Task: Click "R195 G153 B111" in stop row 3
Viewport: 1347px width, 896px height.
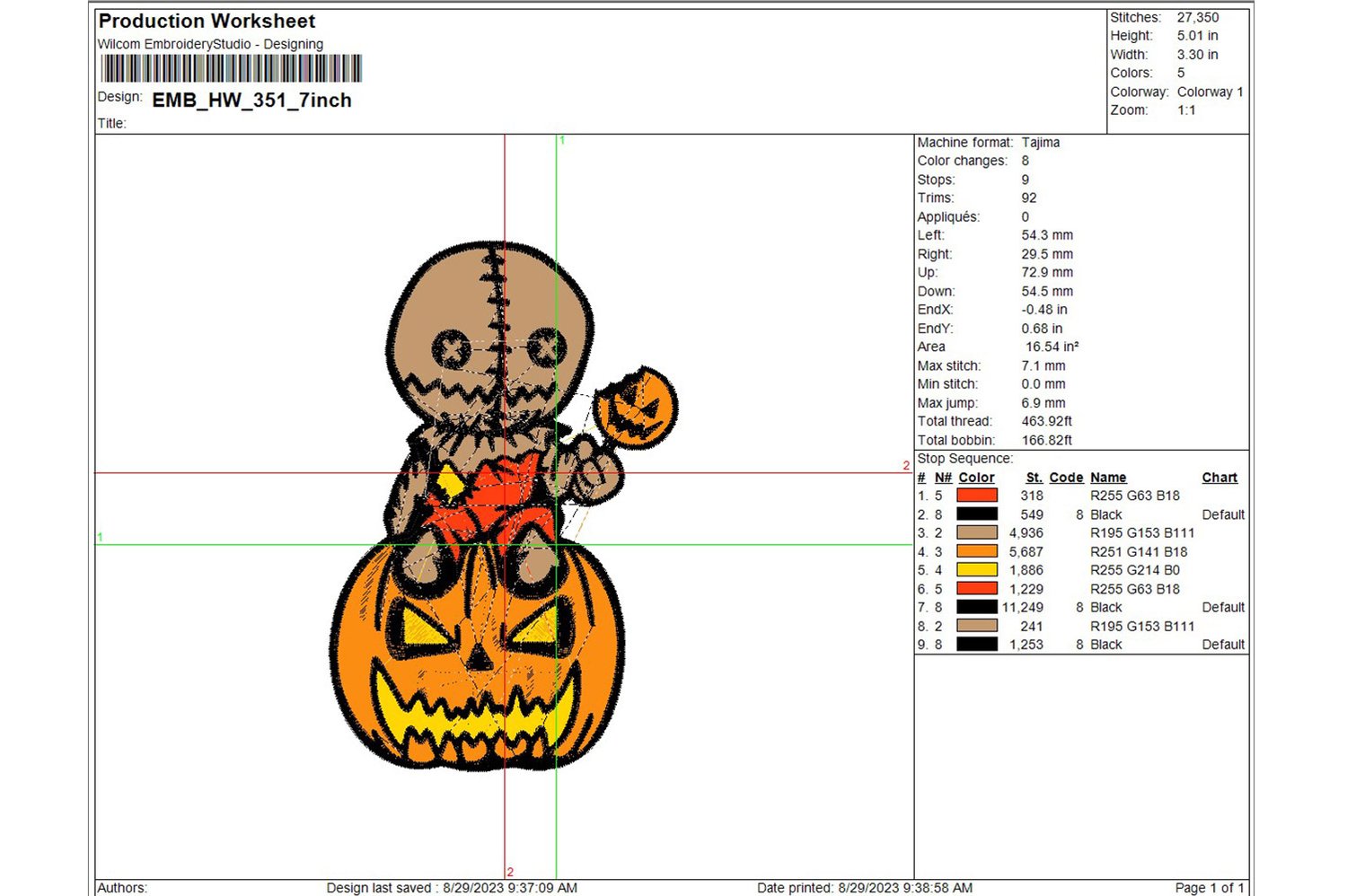Action: 1142,533
